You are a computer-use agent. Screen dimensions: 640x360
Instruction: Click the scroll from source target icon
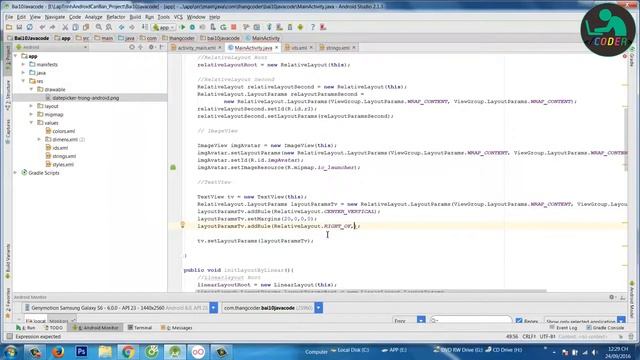click(131, 47)
